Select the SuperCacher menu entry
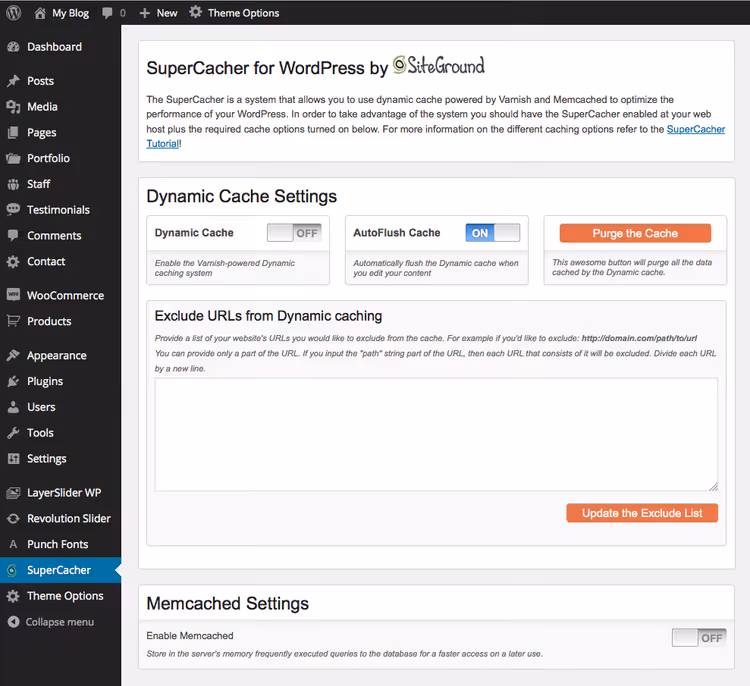The height and width of the screenshot is (686, 750). (x=60, y=570)
